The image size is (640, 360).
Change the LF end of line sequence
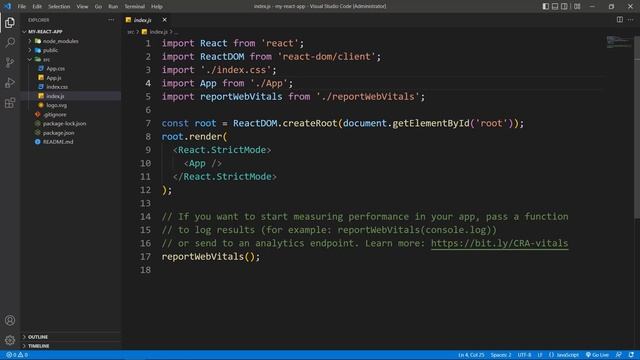(x=540, y=355)
